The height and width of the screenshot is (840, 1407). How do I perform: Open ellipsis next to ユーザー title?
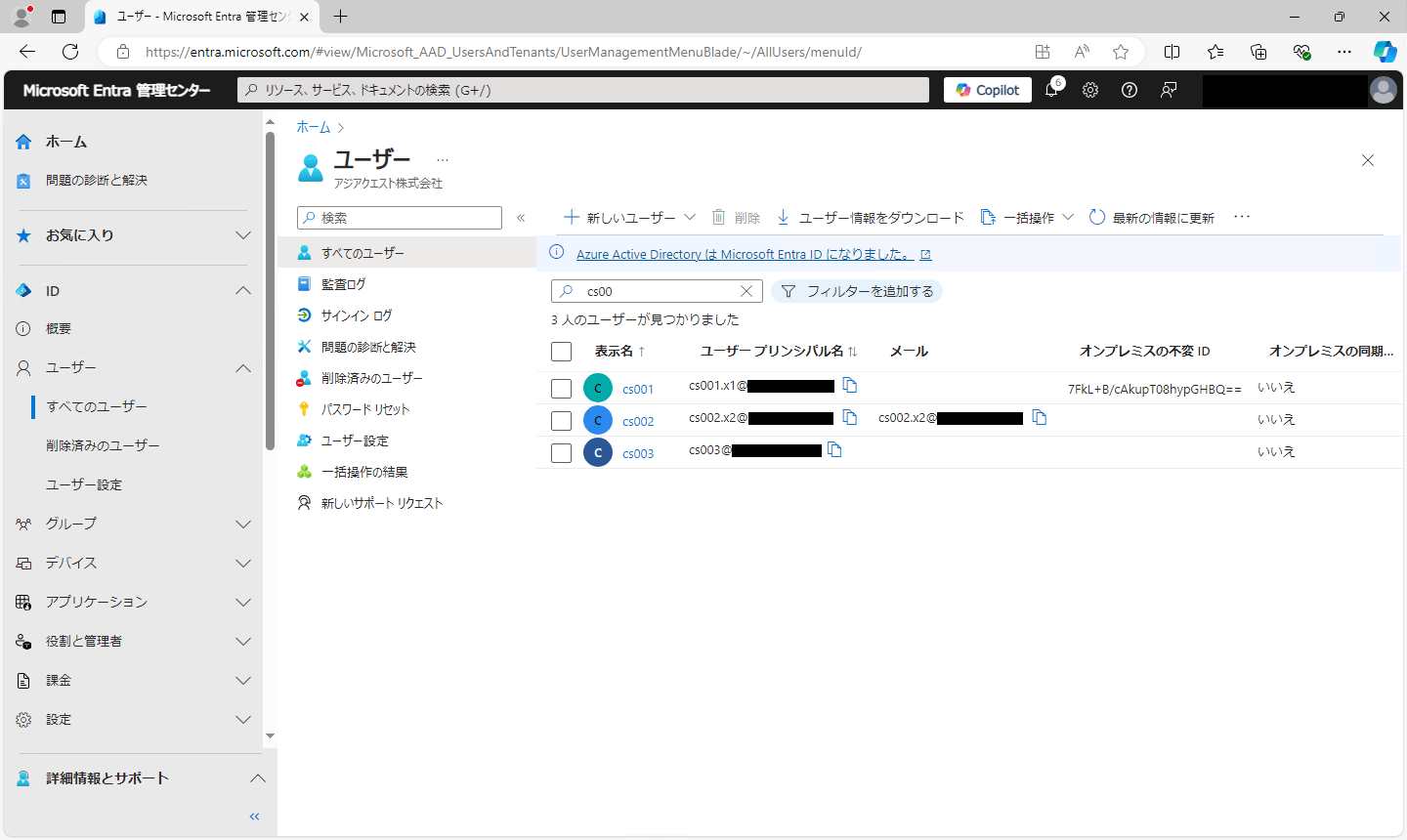(443, 160)
